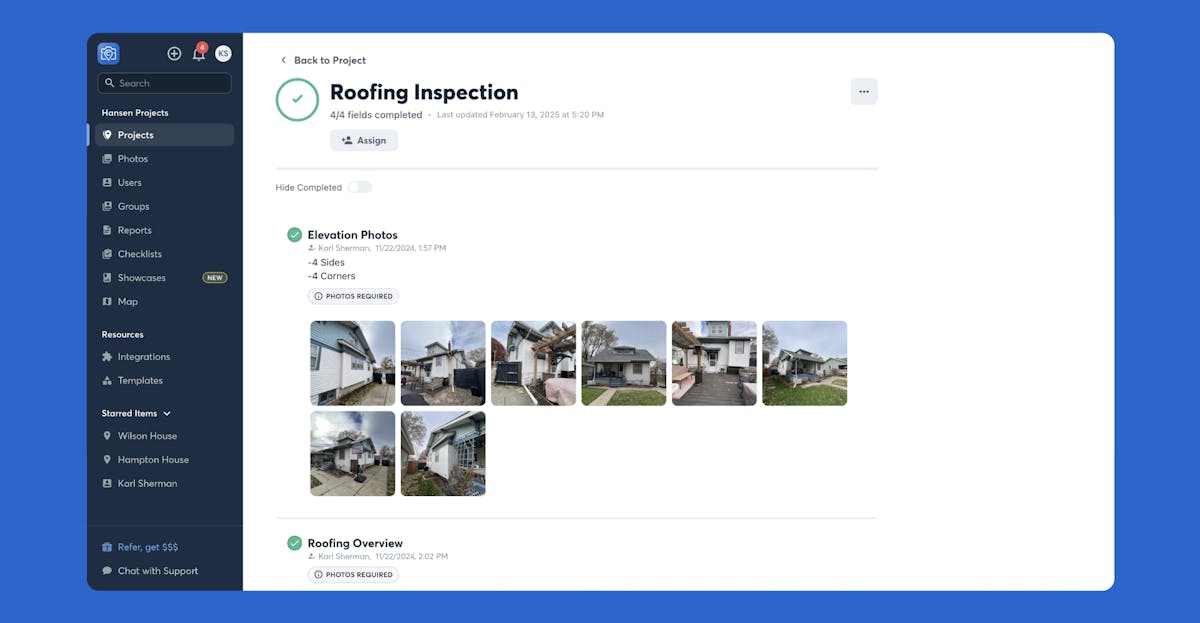Click the Search input field
1200x623 pixels.
click(x=164, y=84)
